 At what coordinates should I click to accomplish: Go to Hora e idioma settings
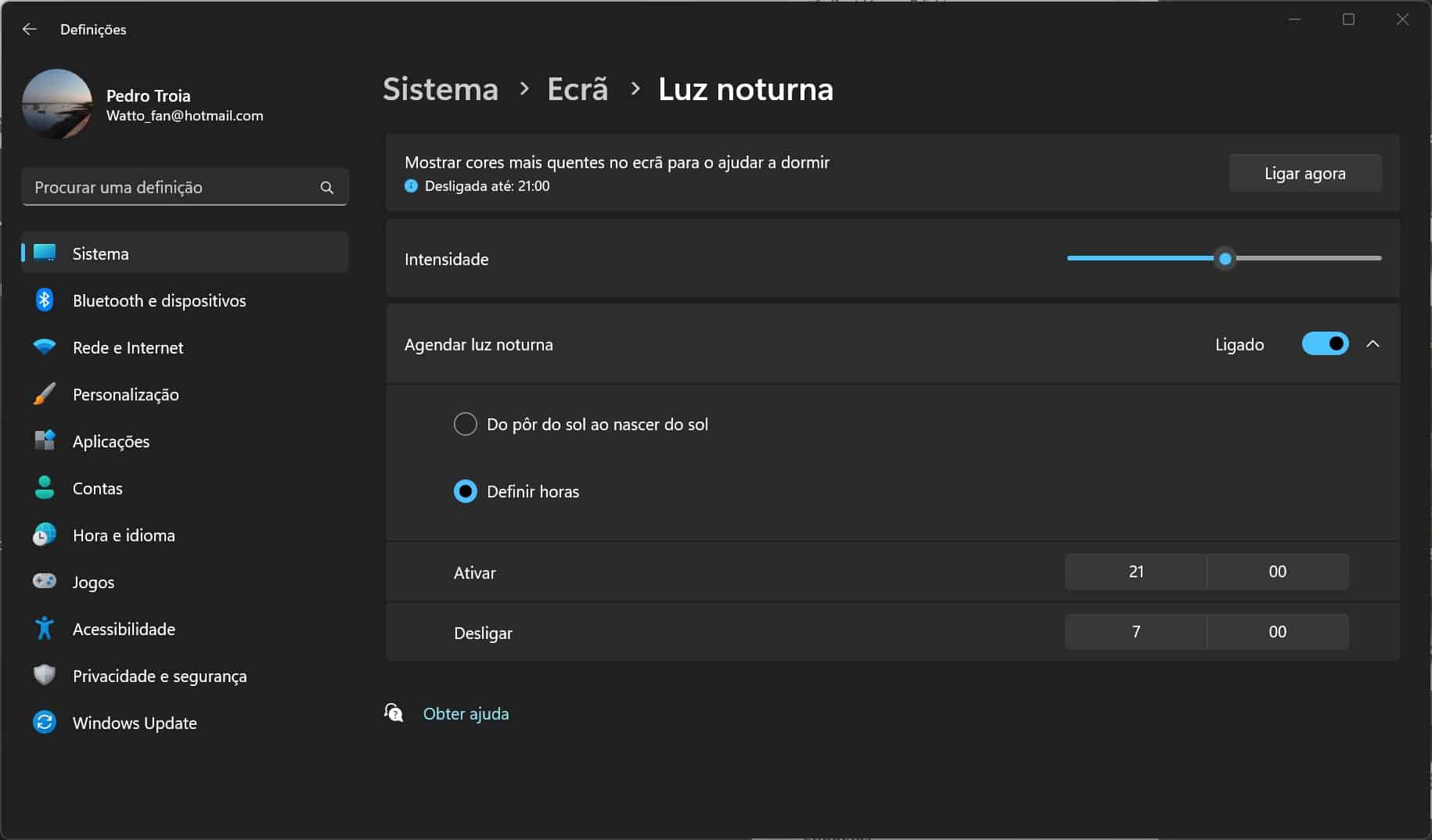pyautogui.click(x=124, y=535)
